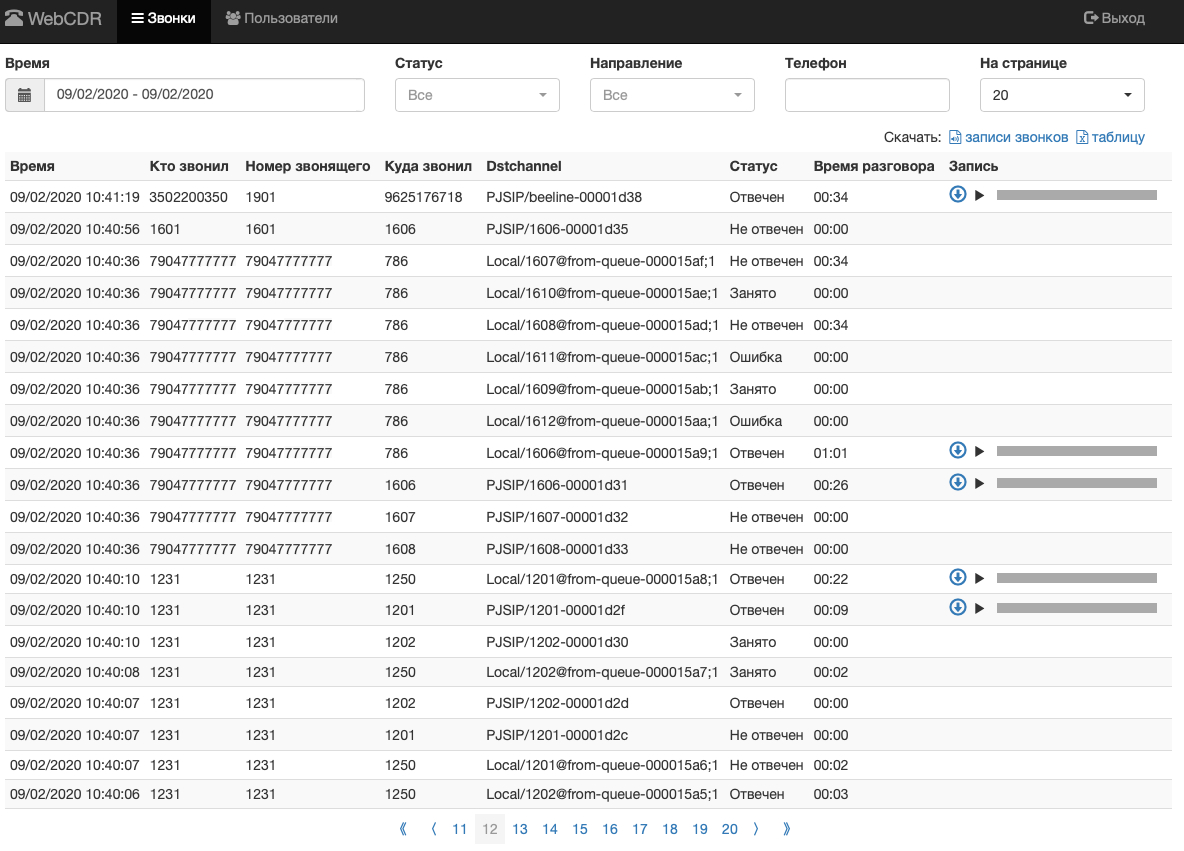The image size is (1184, 851).
Task: Select channel Local/1611@from-queue-000015ac;1
Action: pyautogui.click(x=602, y=357)
